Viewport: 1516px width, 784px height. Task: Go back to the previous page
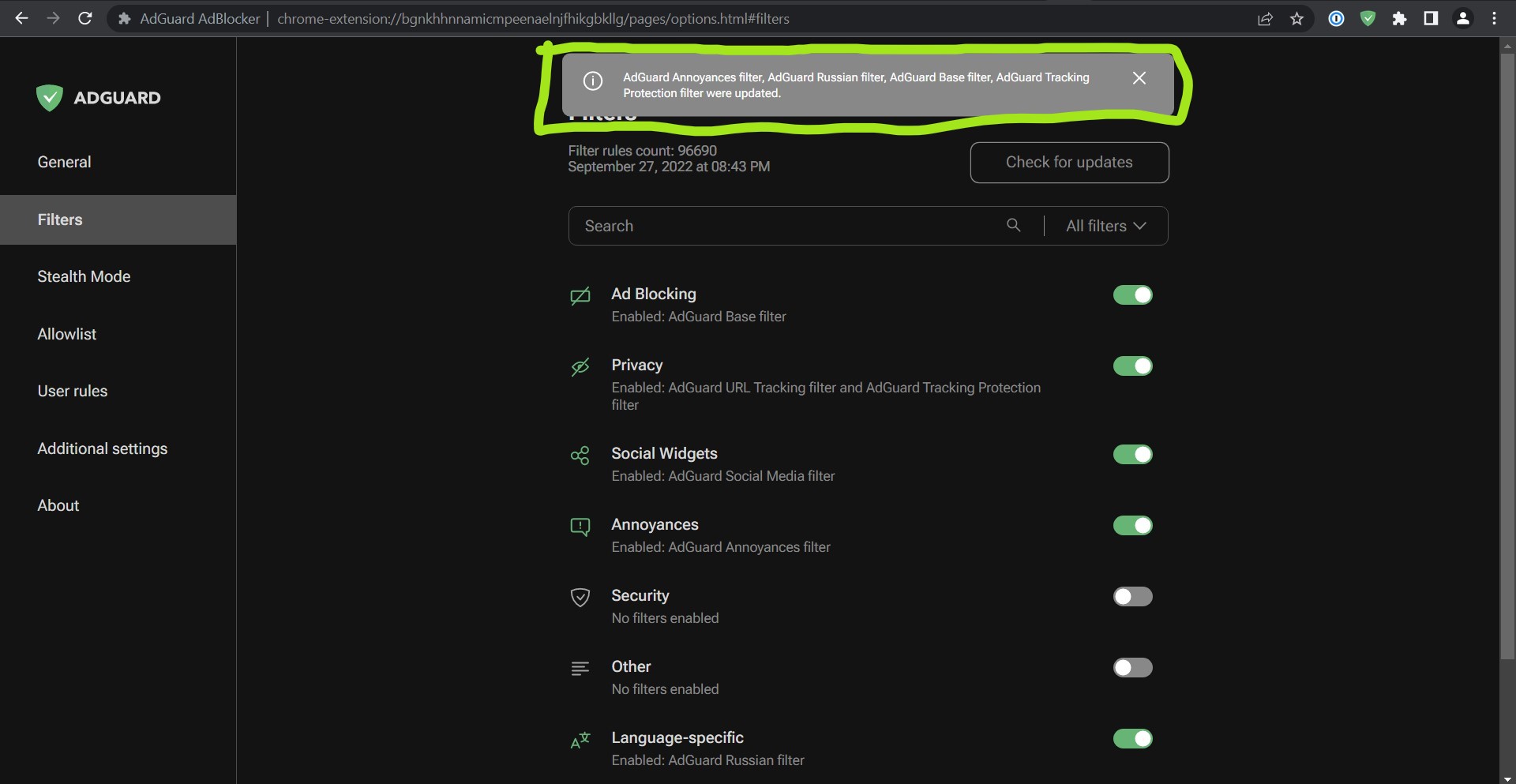tap(21, 18)
